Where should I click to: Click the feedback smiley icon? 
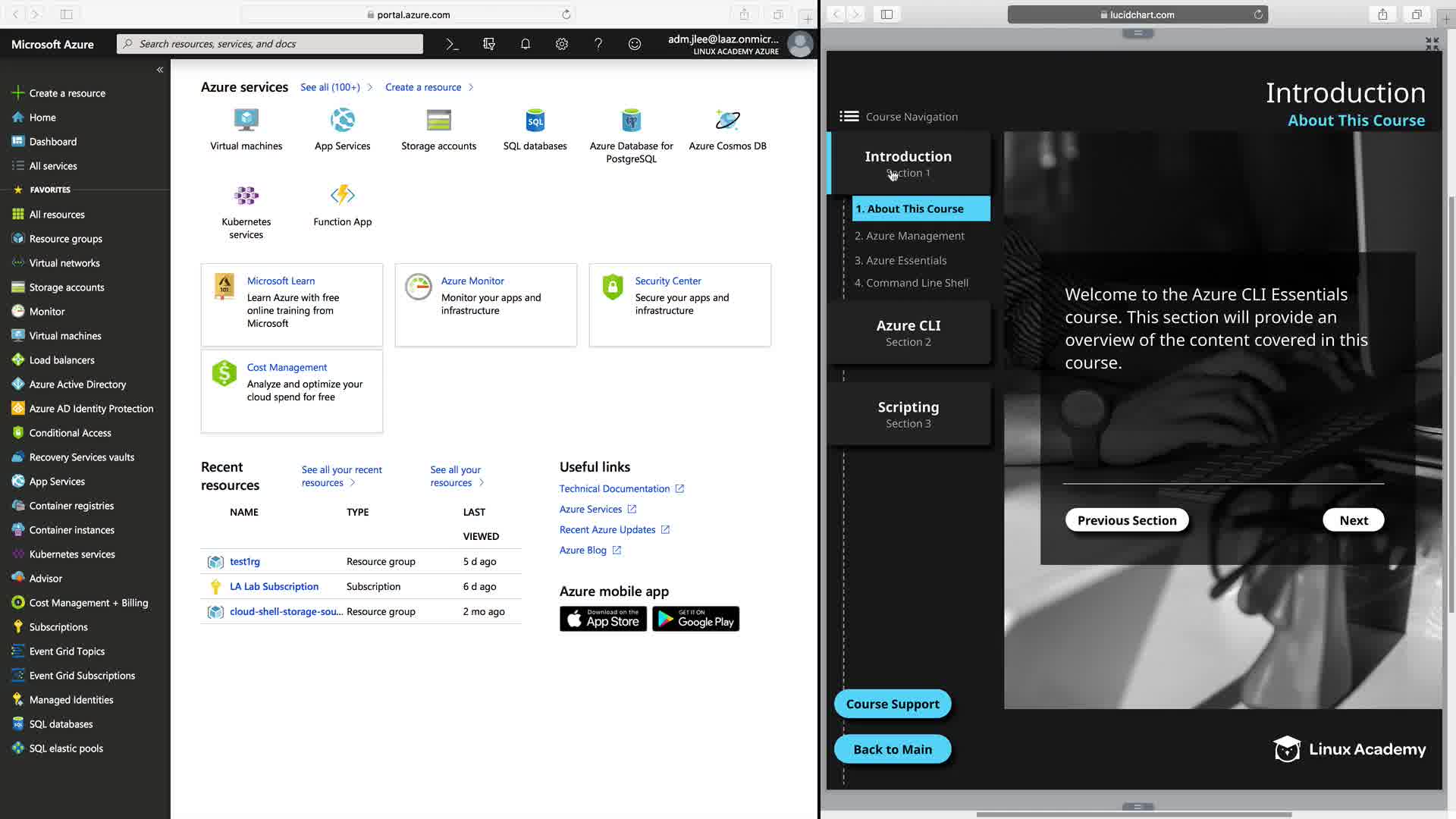click(x=634, y=44)
